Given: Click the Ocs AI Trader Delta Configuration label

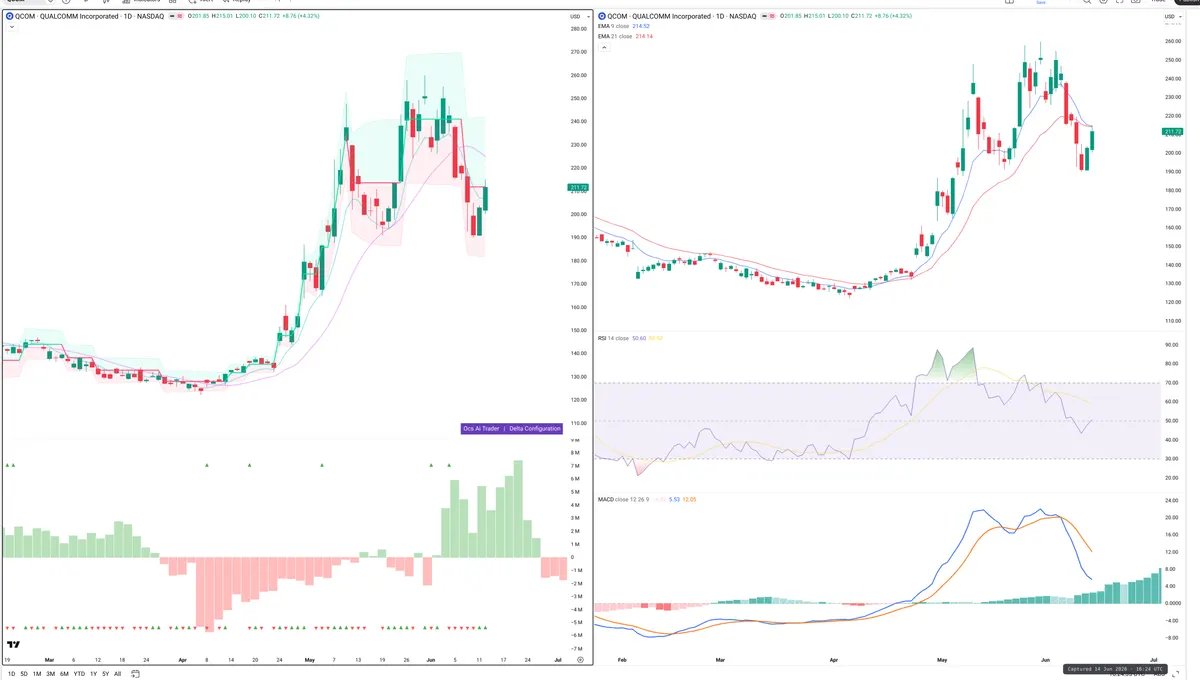Looking at the screenshot, I should (511, 428).
